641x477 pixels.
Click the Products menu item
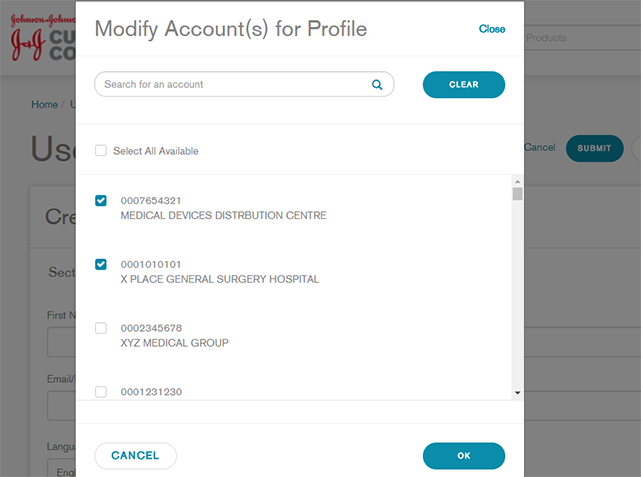point(546,38)
